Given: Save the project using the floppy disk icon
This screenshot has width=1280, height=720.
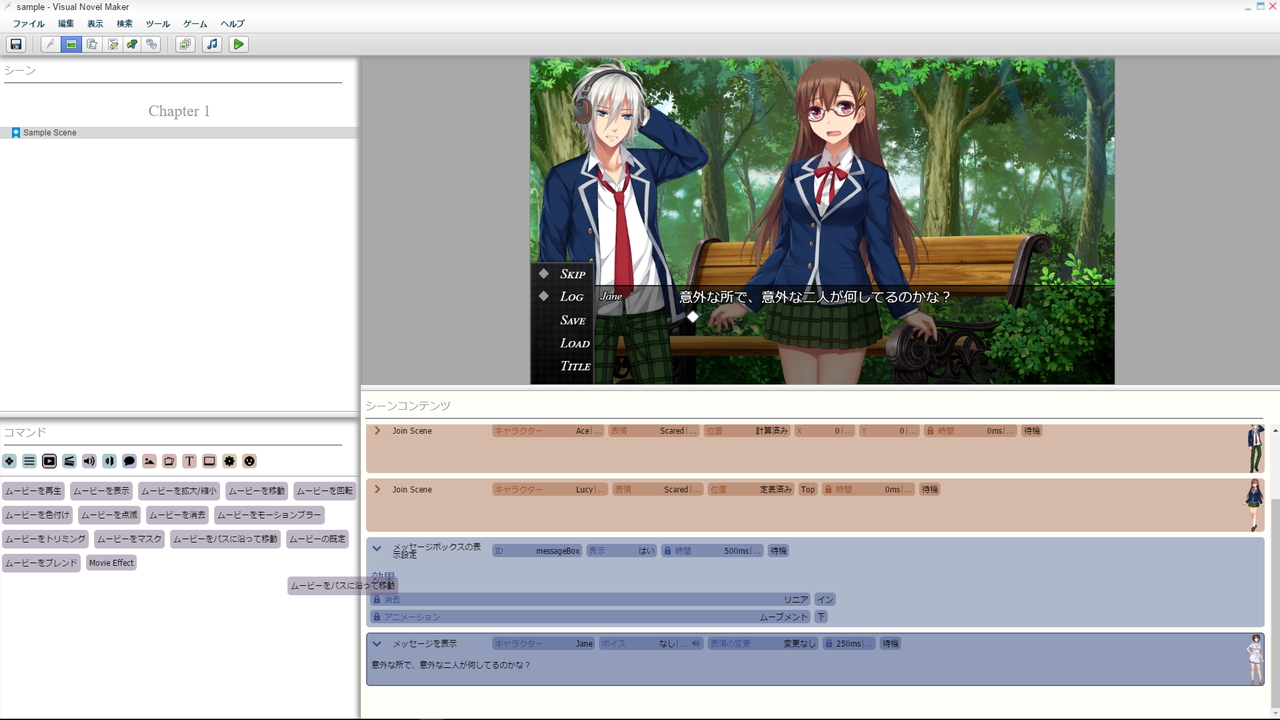Looking at the screenshot, I should 16,44.
